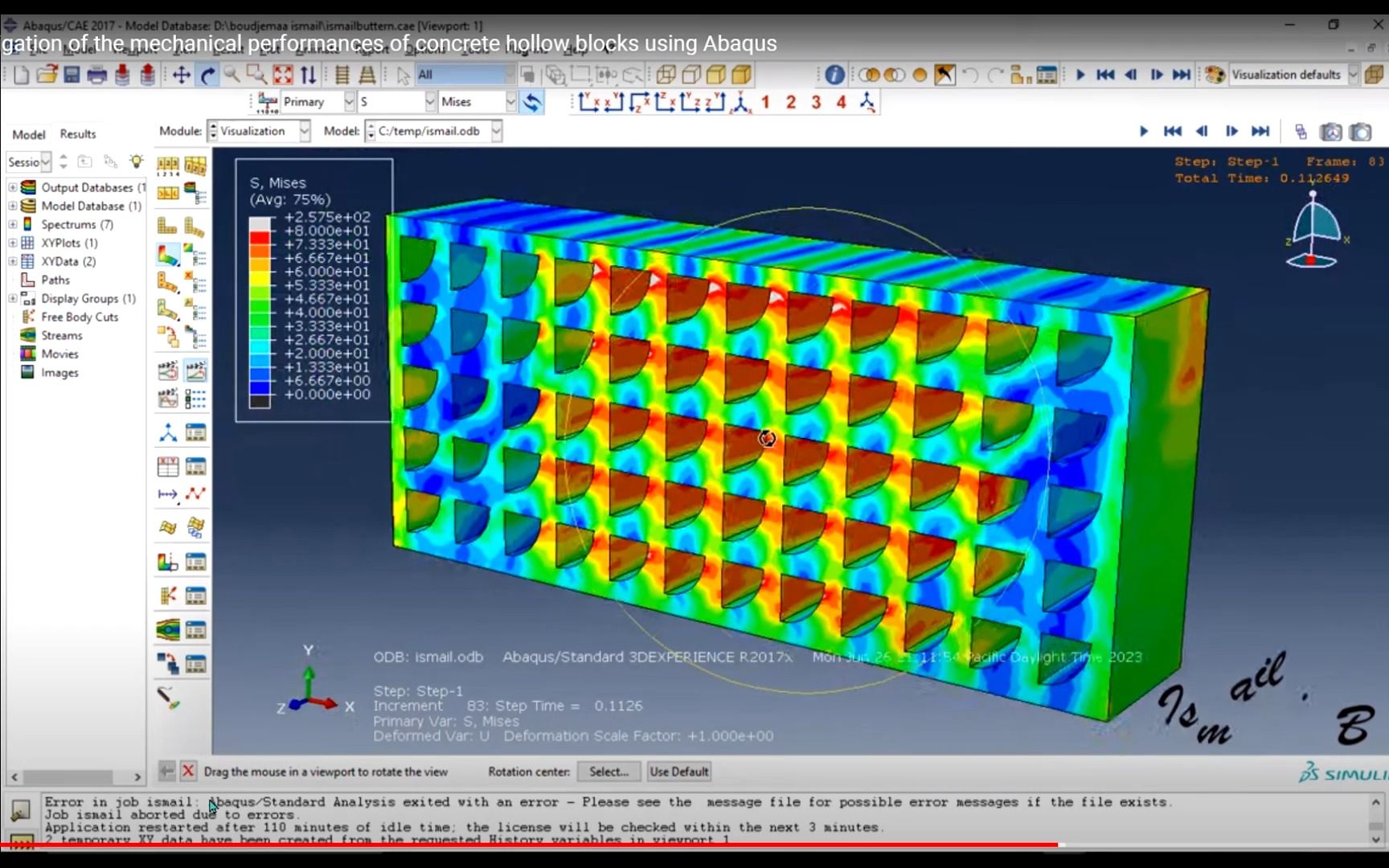
Task: Expand the Output Databases tree node
Action: [x=13, y=187]
